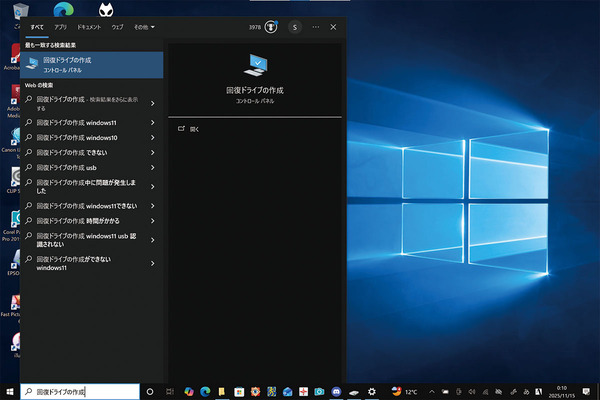Select the Edge shortcut on the desktop

point(63,10)
